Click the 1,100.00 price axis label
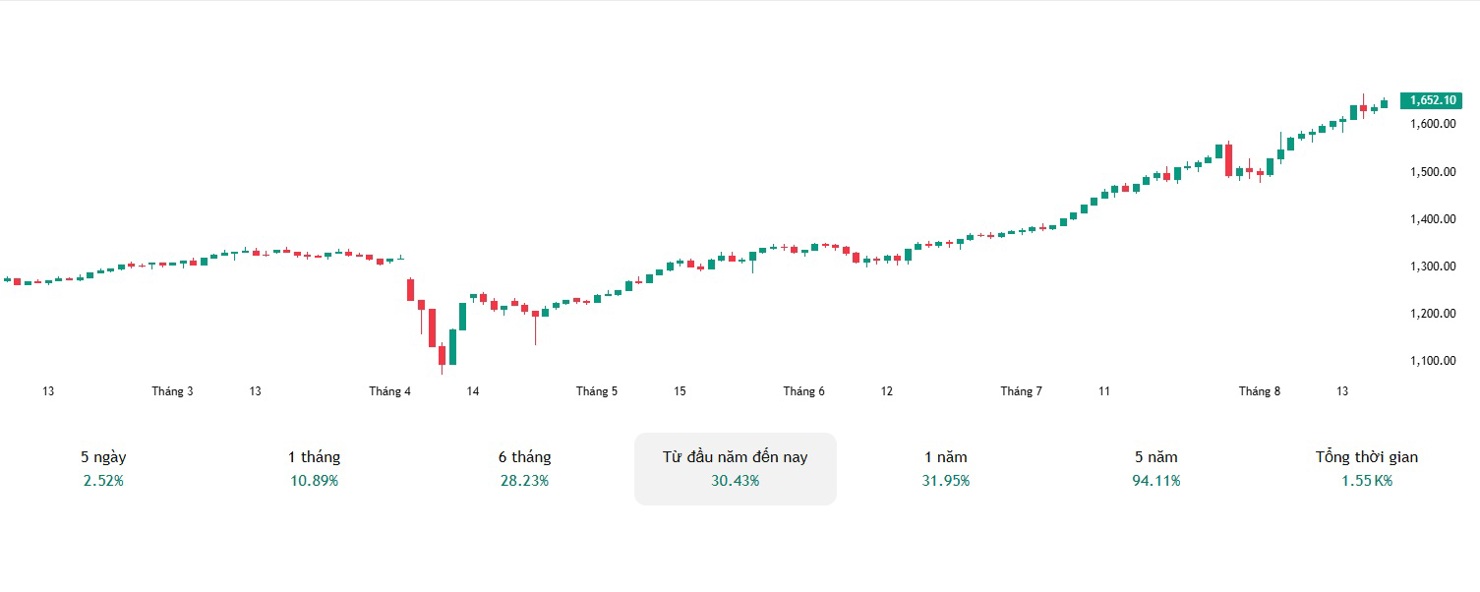This screenshot has width=1480, height=592. pos(1432,361)
